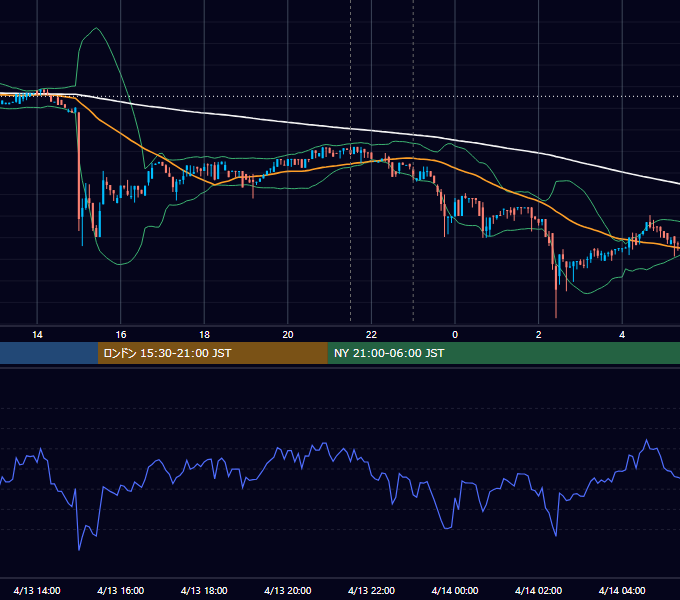The width and height of the screenshot is (680, 600).
Task: Click the hour label 4 on price chart axis
Action: click(x=622, y=335)
